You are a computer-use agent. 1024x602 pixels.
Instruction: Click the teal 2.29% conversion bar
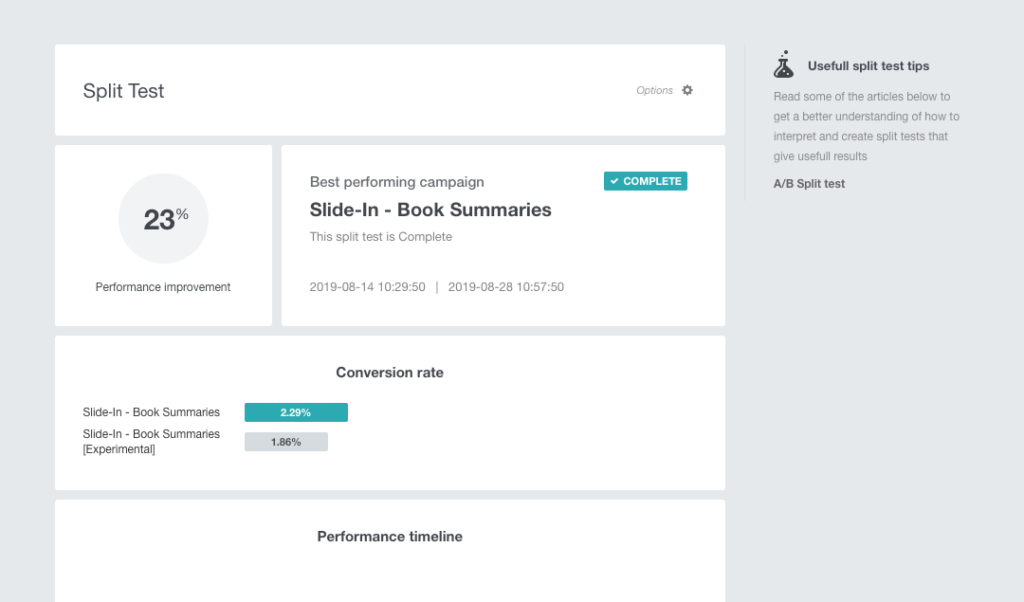[296, 412]
